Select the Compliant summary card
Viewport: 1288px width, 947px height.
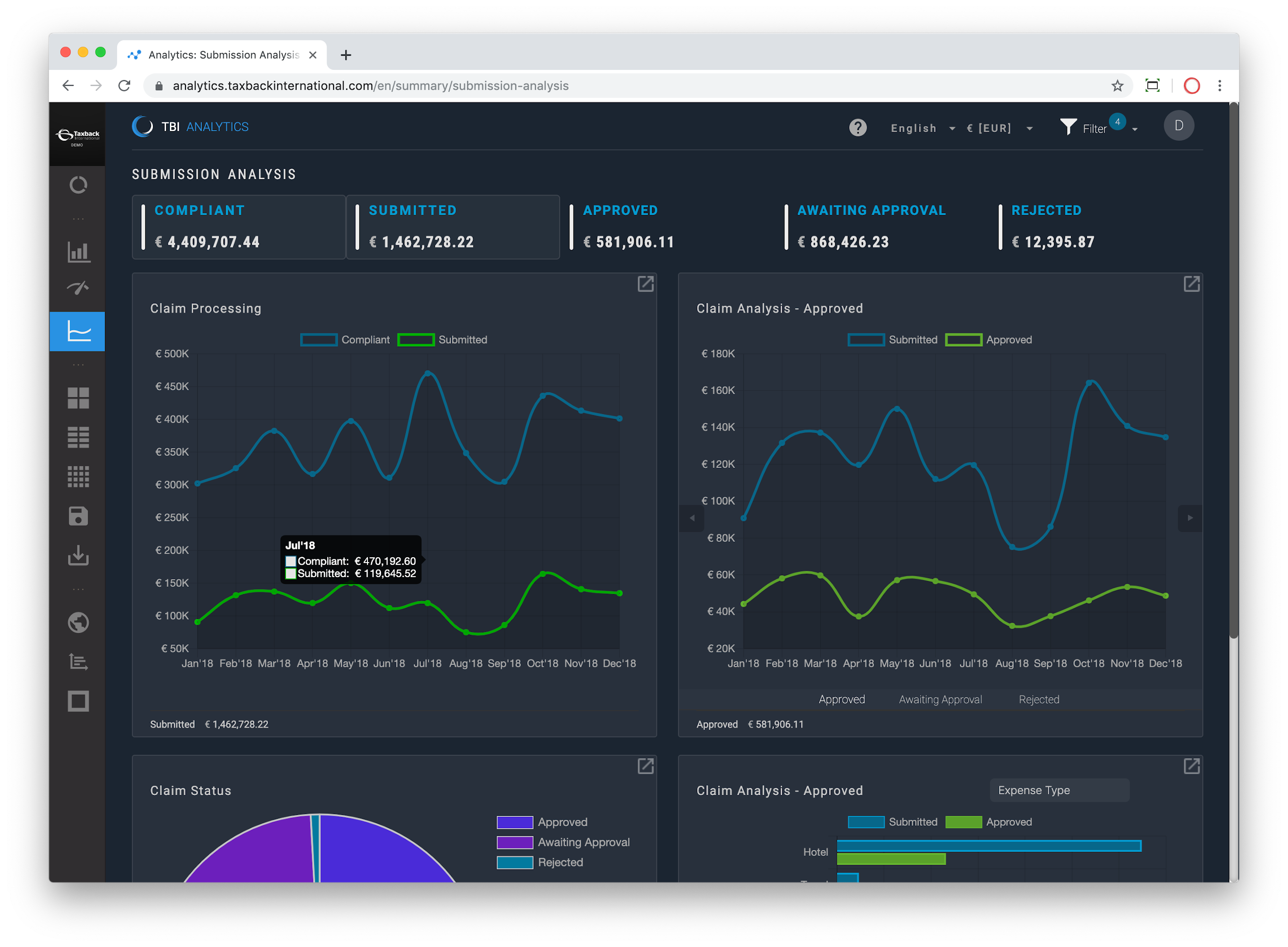pyautogui.click(x=238, y=227)
